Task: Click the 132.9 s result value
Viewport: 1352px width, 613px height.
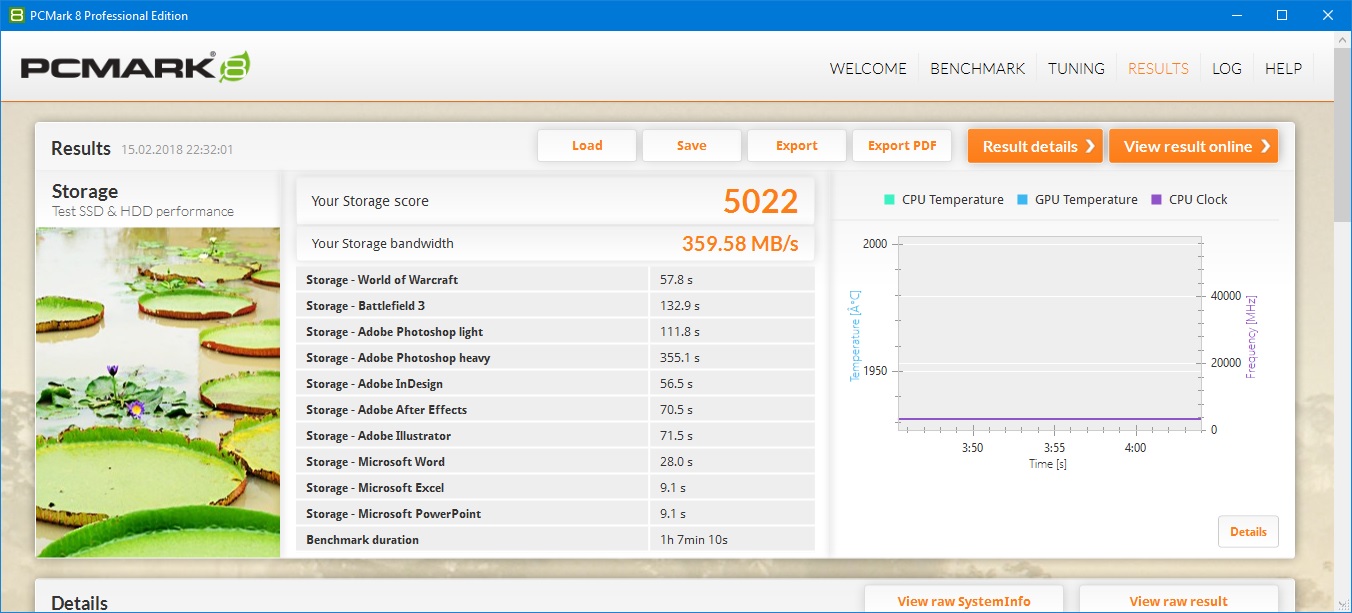Action: click(x=679, y=306)
